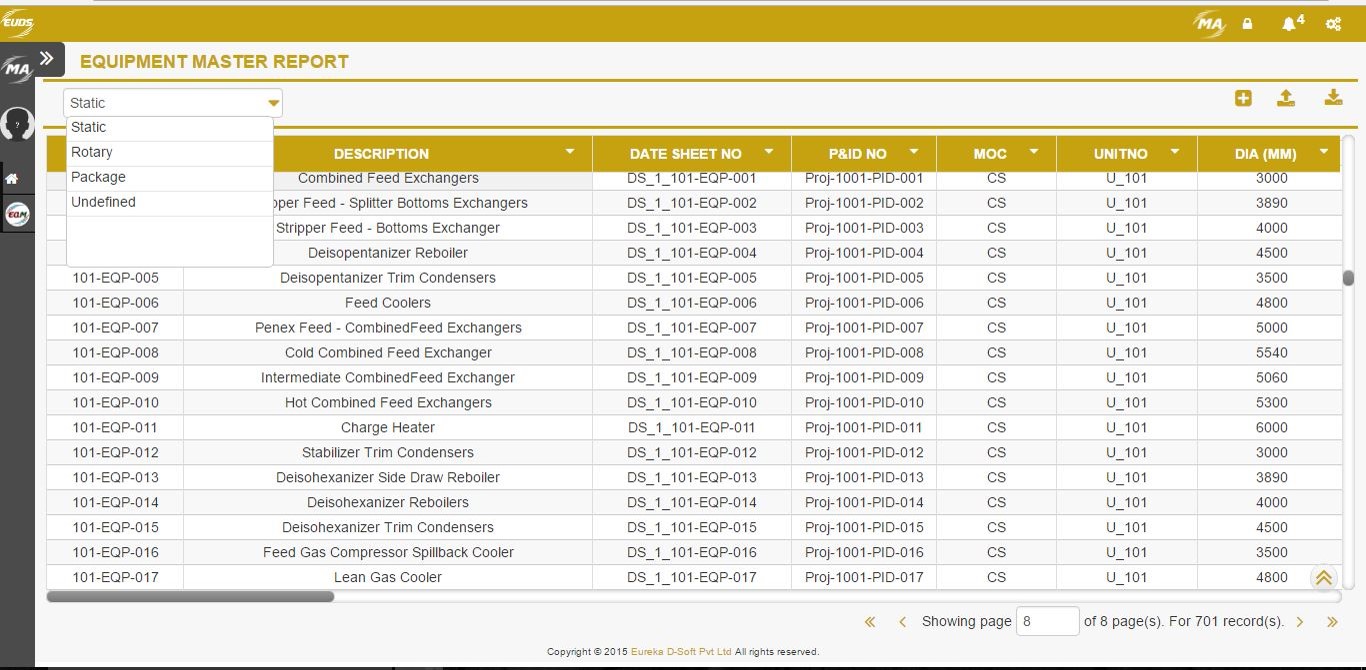This screenshot has height=670, width=1366.
Task: Select Undefined option in the dropdown list
Action: click(170, 203)
